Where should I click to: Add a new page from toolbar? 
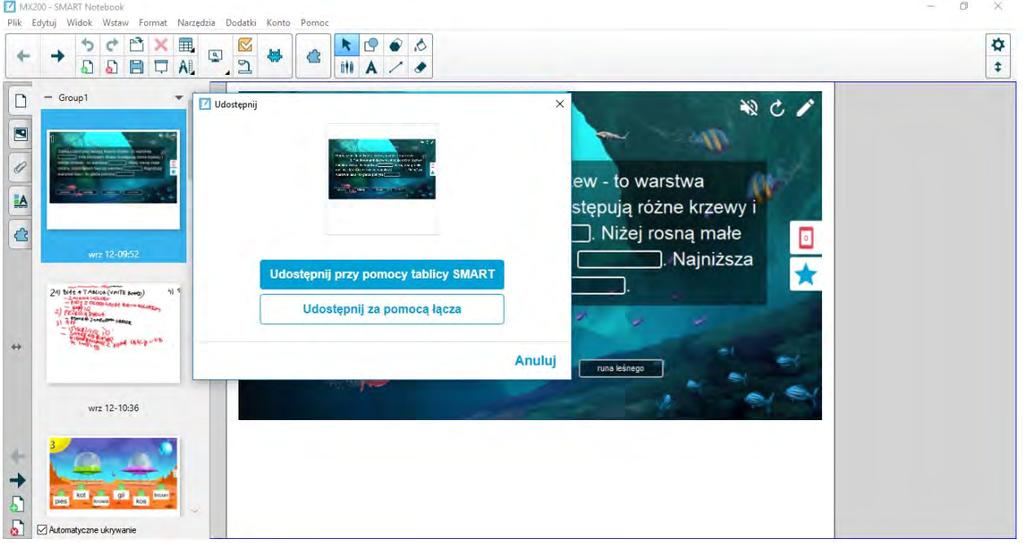[x=87, y=67]
